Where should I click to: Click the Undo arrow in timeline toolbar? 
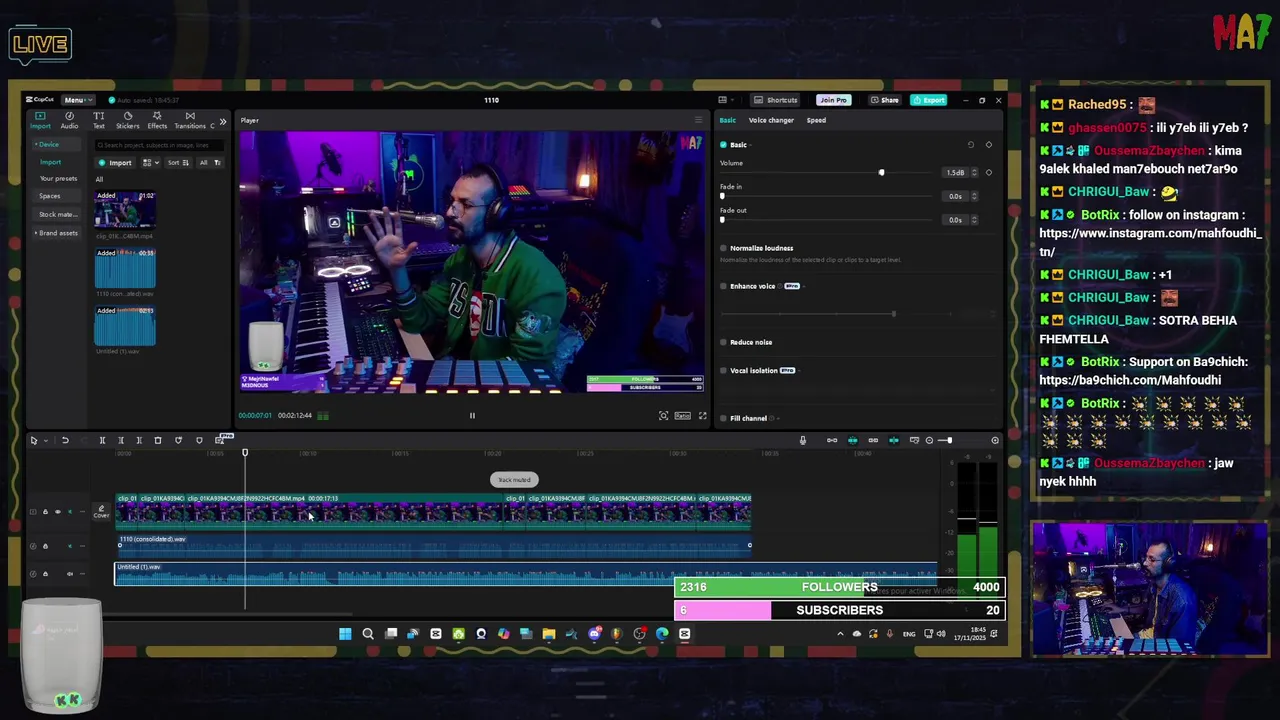point(65,440)
